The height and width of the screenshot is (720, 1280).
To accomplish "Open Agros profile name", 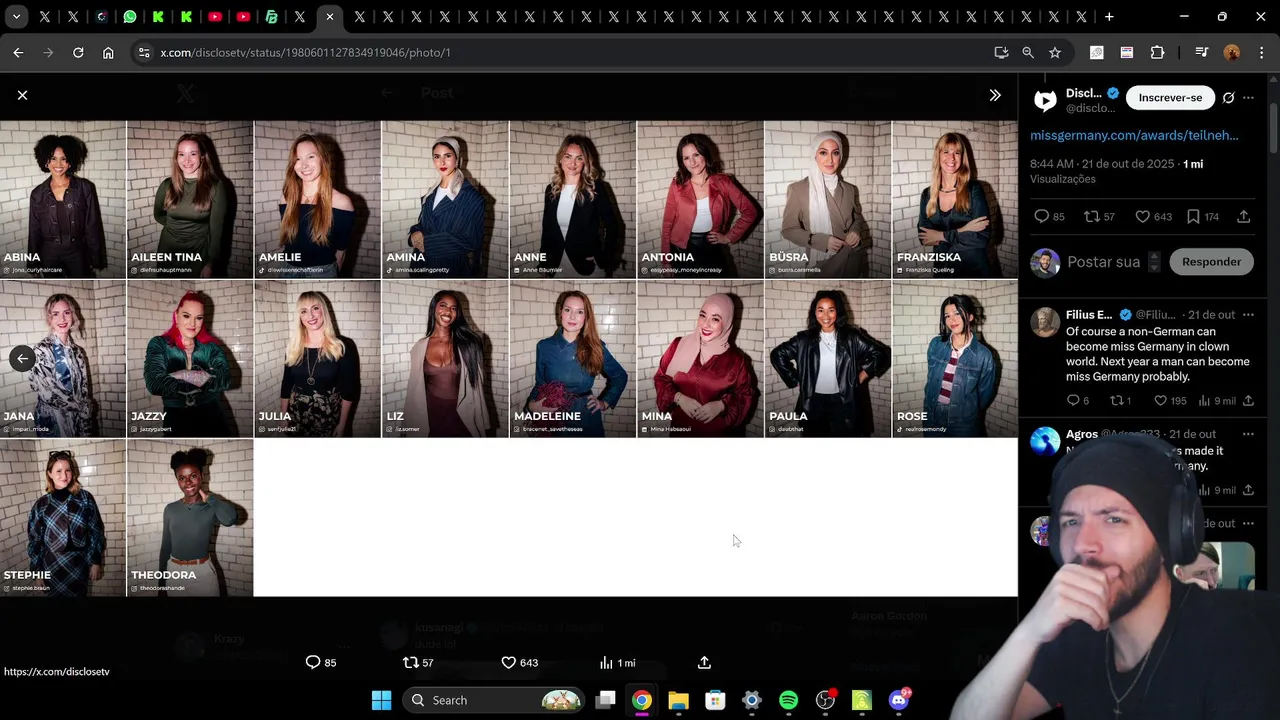I will point(1082,434).
